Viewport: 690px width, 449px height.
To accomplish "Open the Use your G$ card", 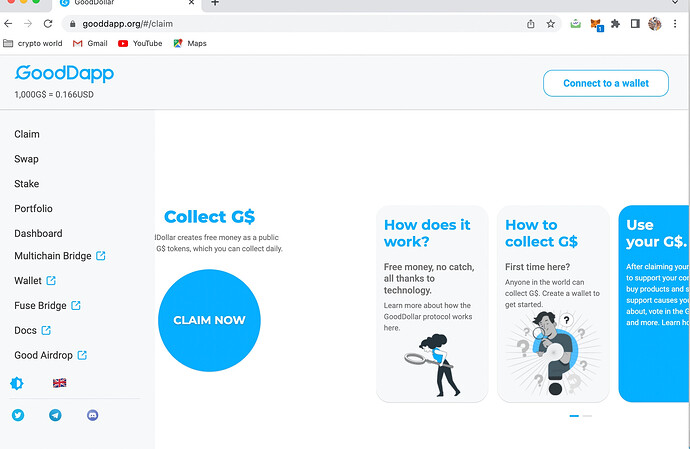I will pyautogui.click(x=654, y=304).
